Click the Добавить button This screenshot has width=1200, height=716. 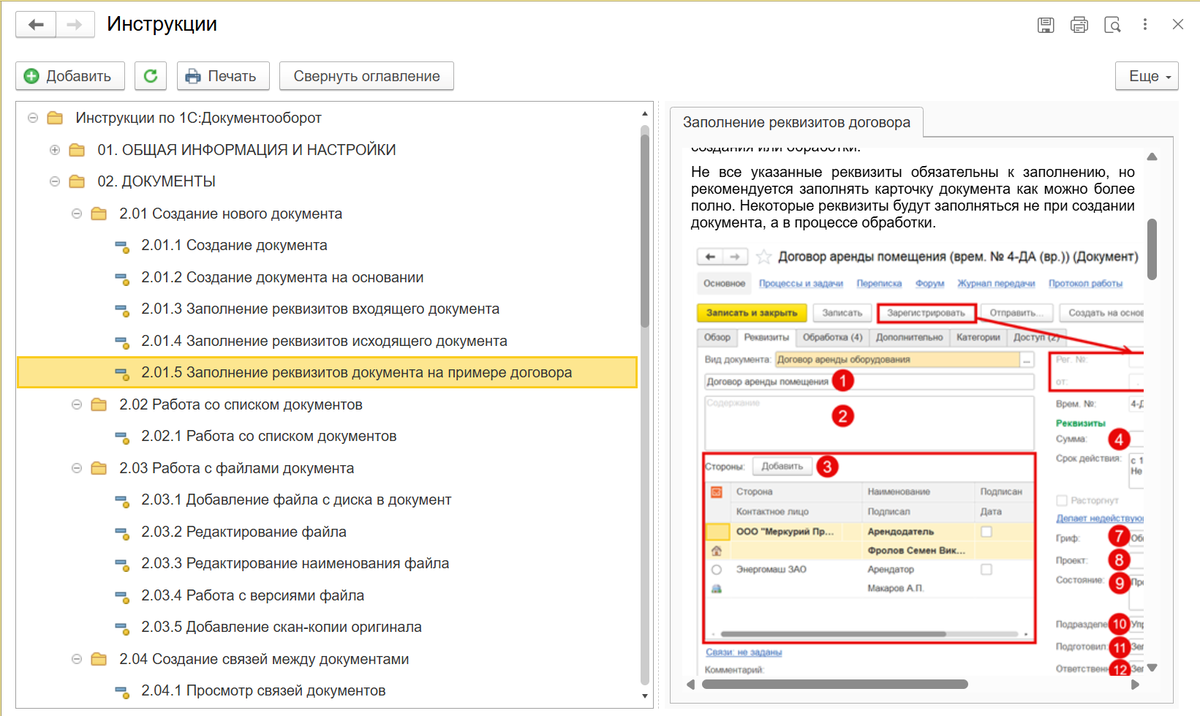70,76
